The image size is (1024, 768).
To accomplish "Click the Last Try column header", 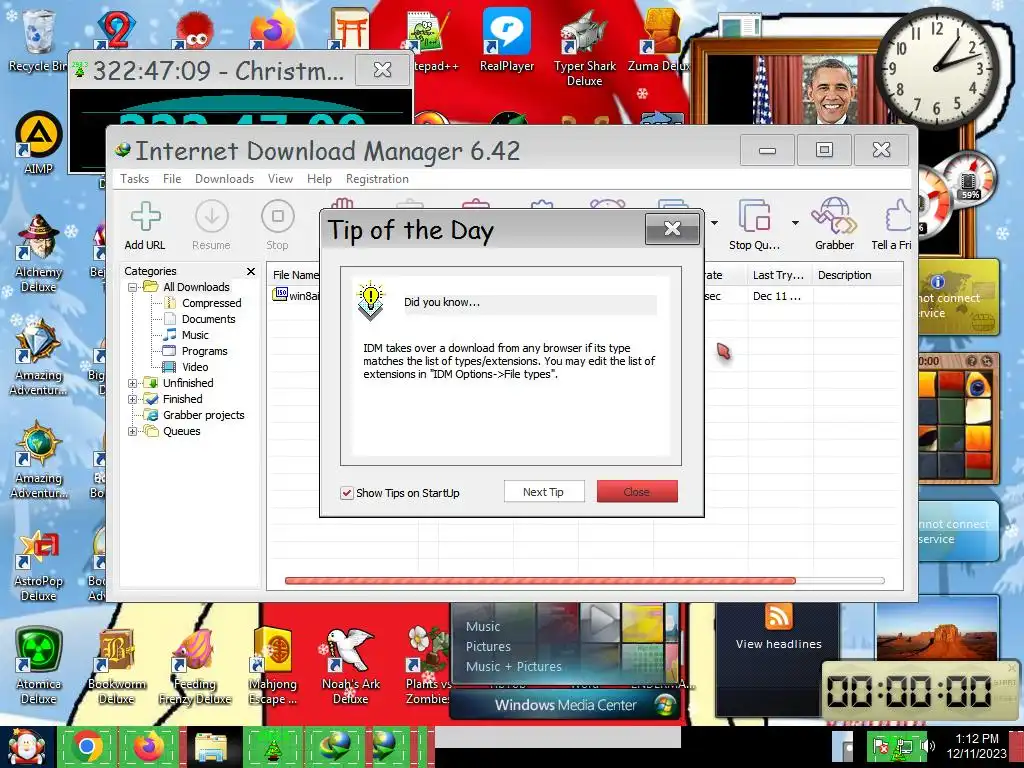I will (780, 275).
